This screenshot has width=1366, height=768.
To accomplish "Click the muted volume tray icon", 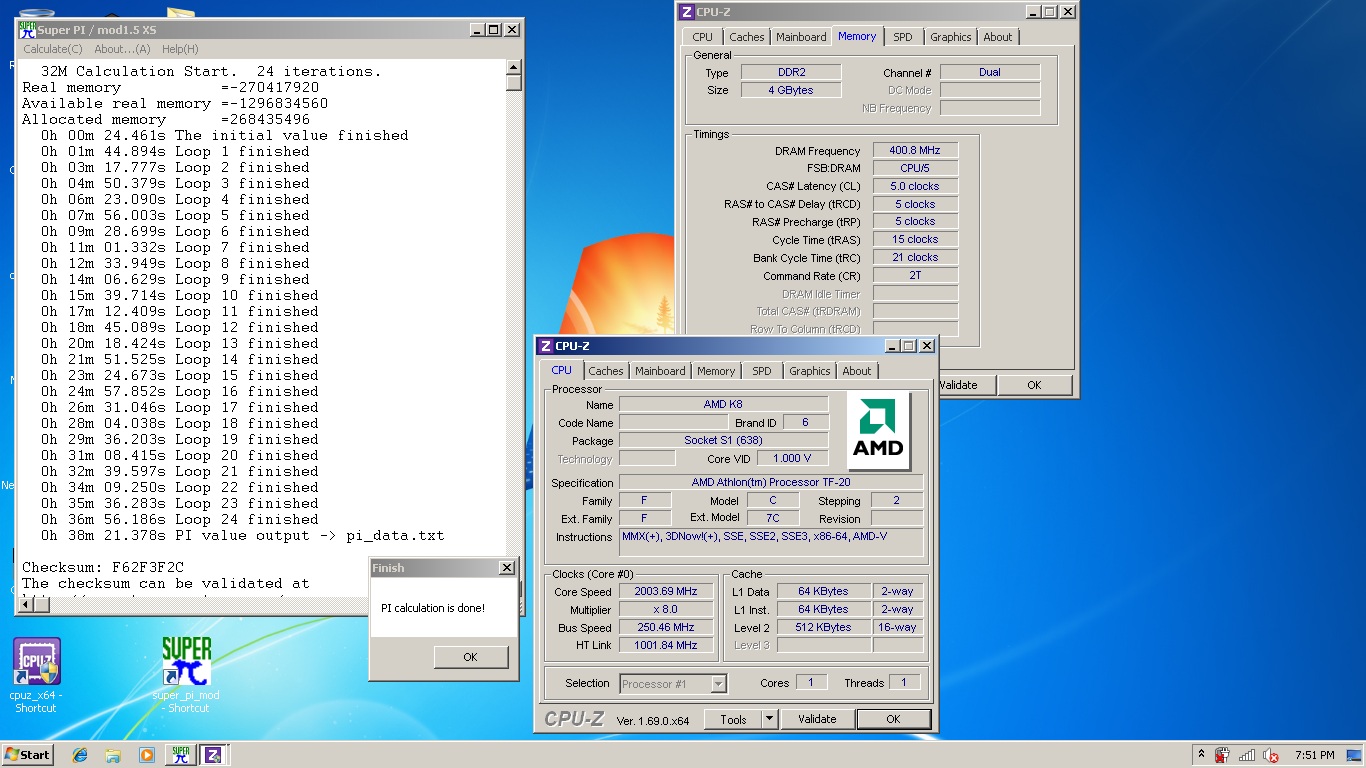I will coord(1272,755).
